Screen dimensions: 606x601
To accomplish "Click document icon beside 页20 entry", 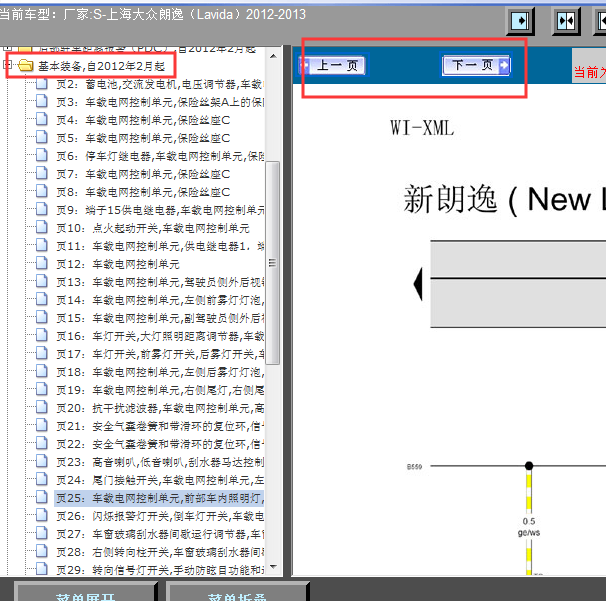I will (42, 407).
